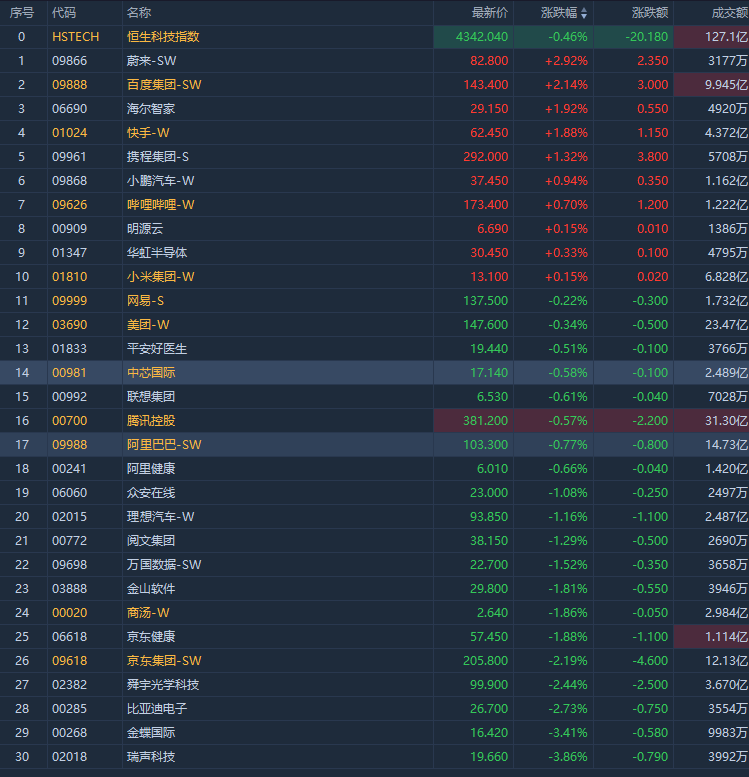749x777 pixels.
Task: Select 海尔智家 in the list
Action: (151, 109)
